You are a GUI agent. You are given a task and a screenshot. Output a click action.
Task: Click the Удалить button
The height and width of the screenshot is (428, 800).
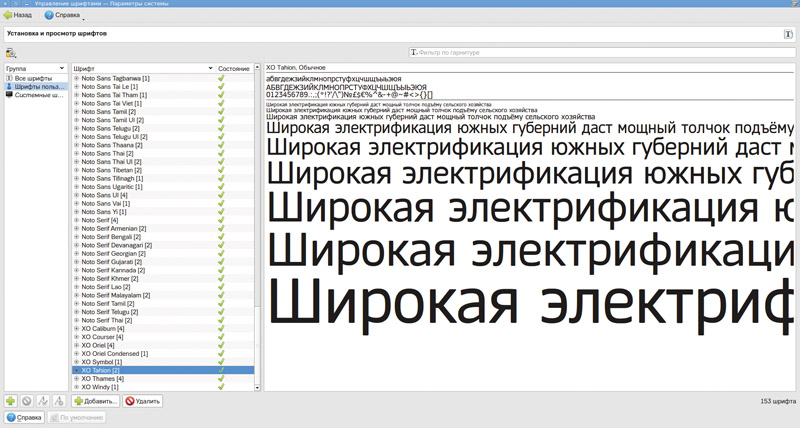coord(143,401)
